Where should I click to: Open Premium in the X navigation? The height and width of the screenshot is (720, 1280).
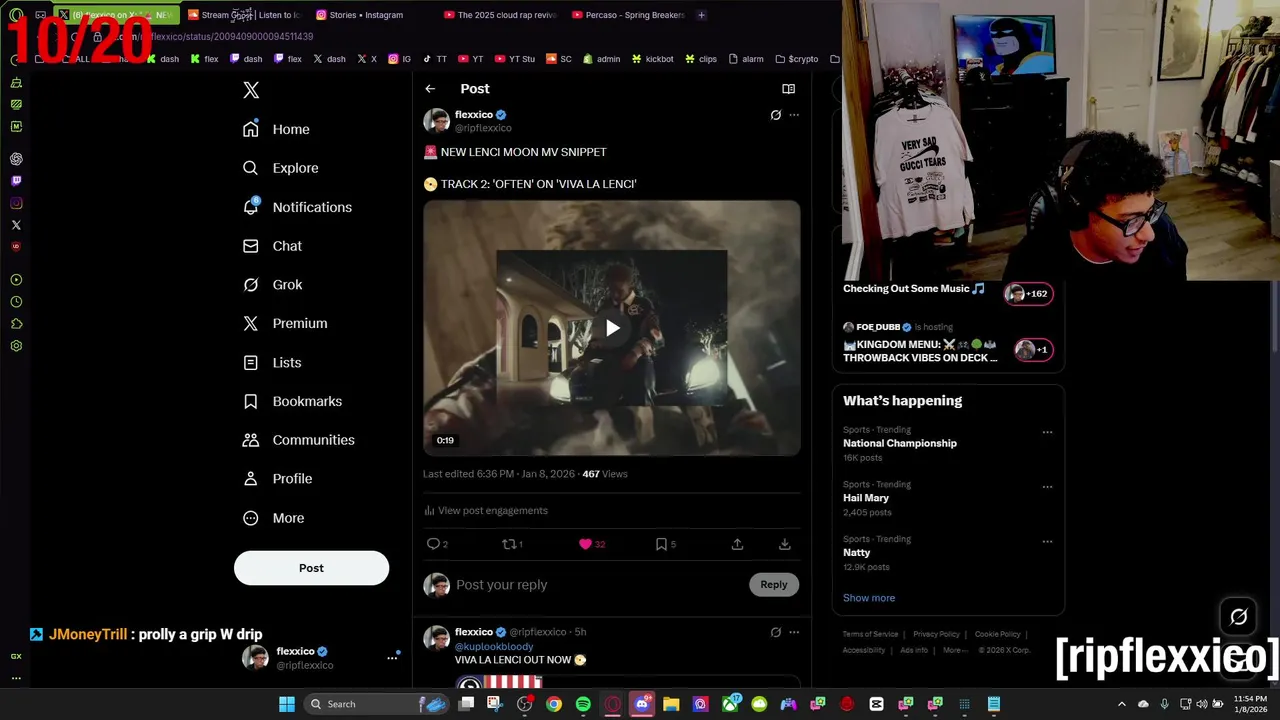coord(285,323)
